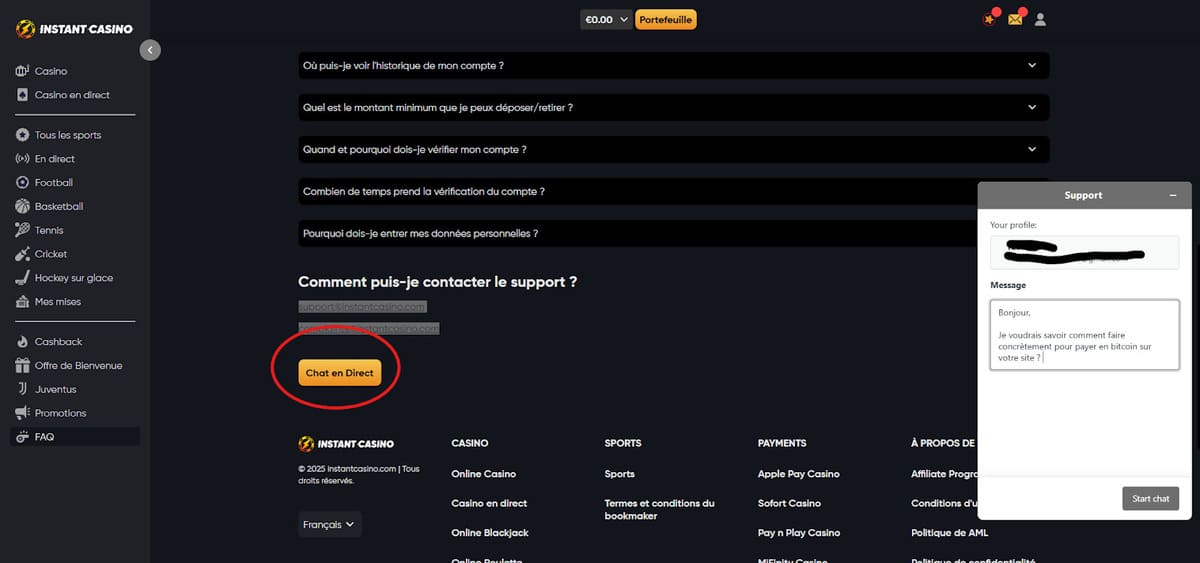Minimize the Support chat window
This screenshot has height=563, width=1200.
pos(1173,196)
